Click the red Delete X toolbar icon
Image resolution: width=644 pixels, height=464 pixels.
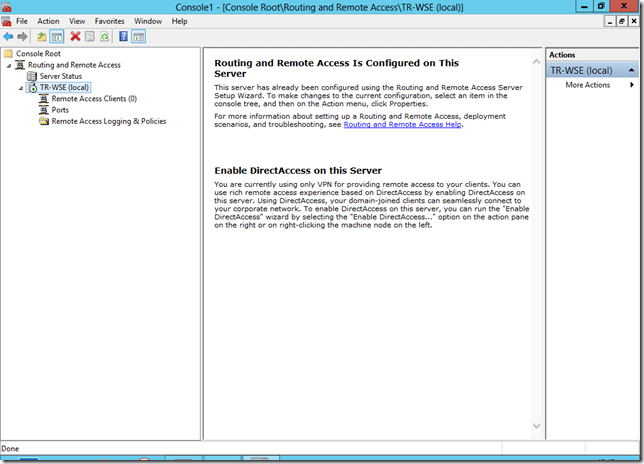tap(75, 36)
